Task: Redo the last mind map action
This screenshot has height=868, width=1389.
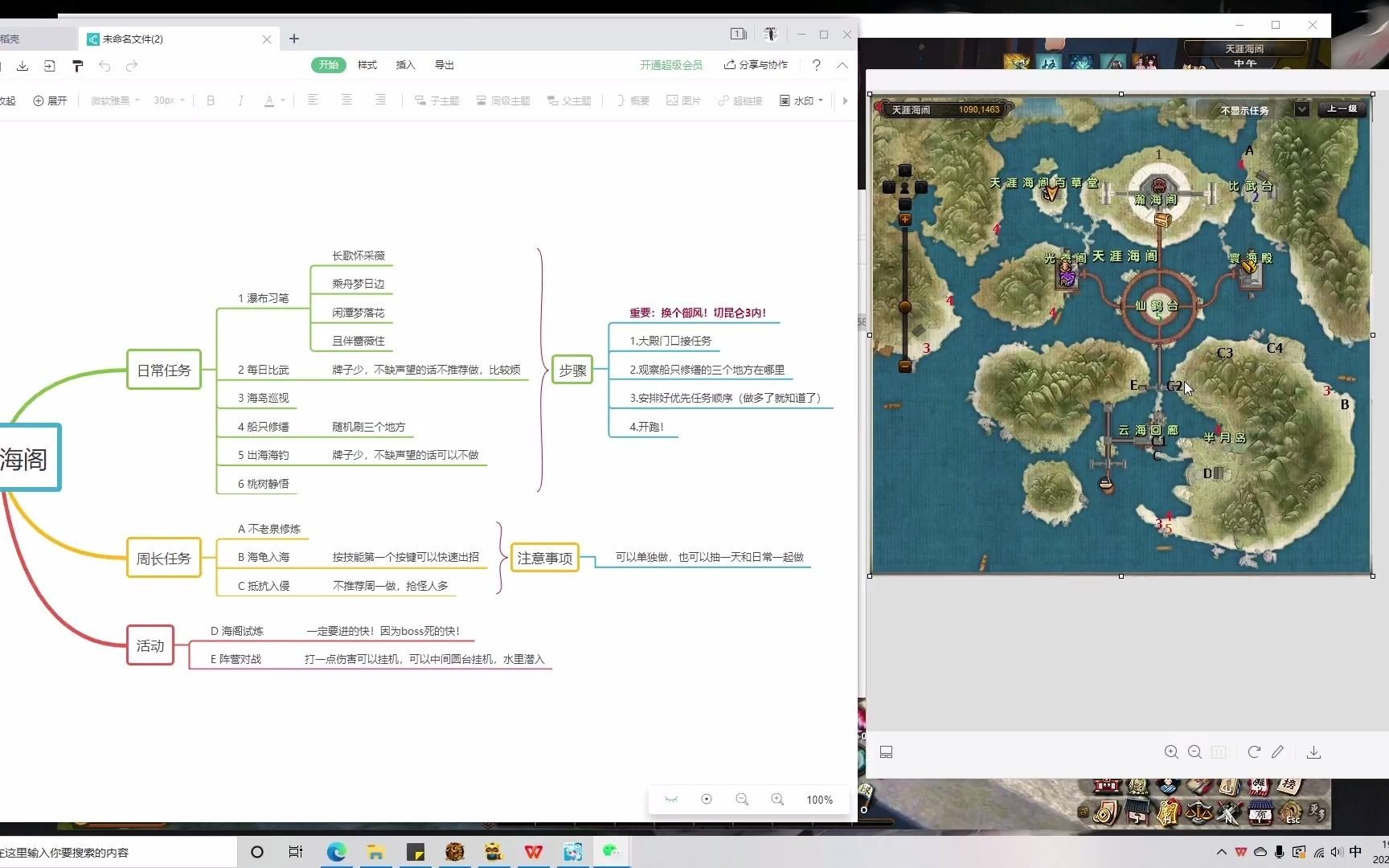Action: tap(132, 66)
